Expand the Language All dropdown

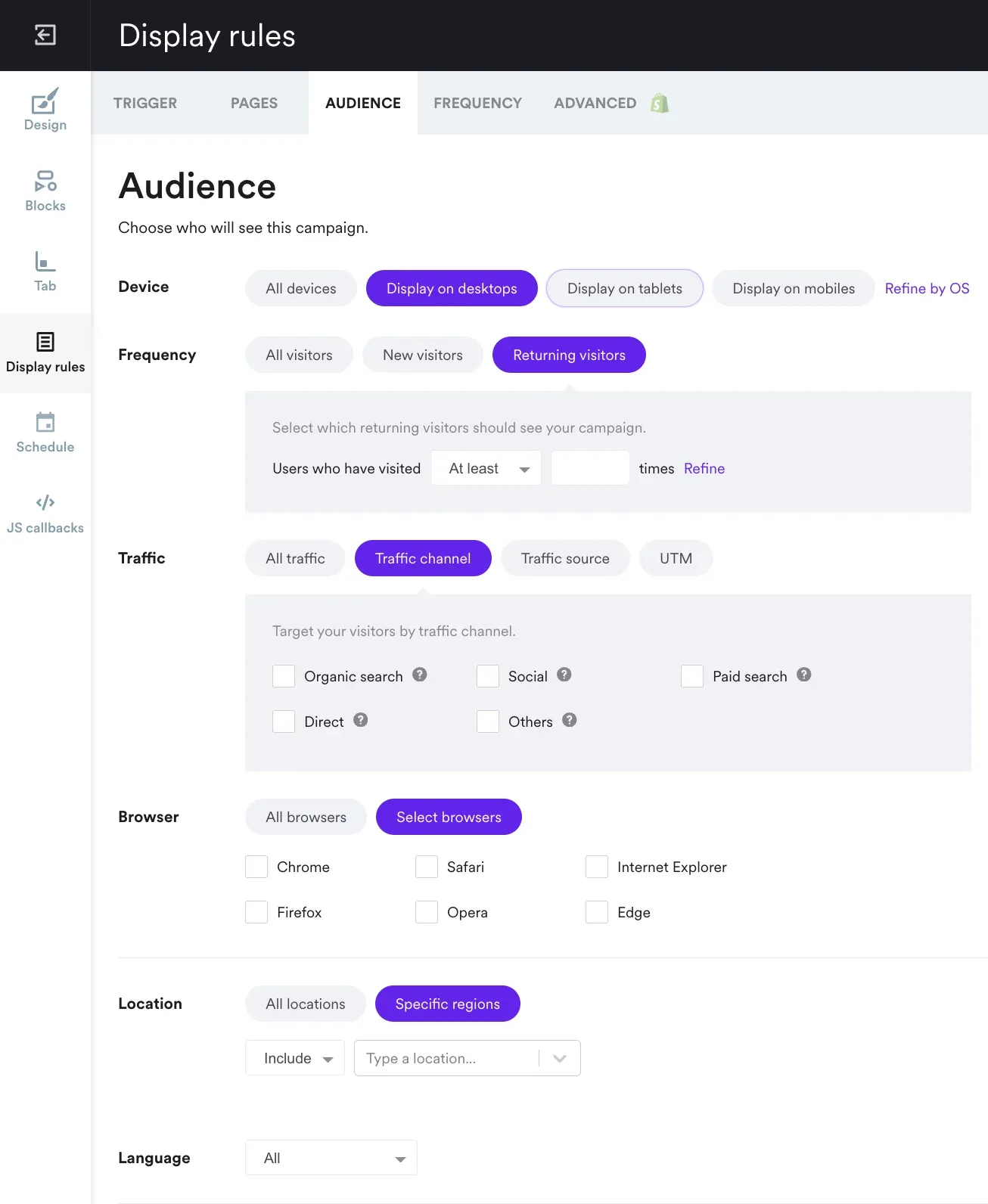pos(331,1158)
